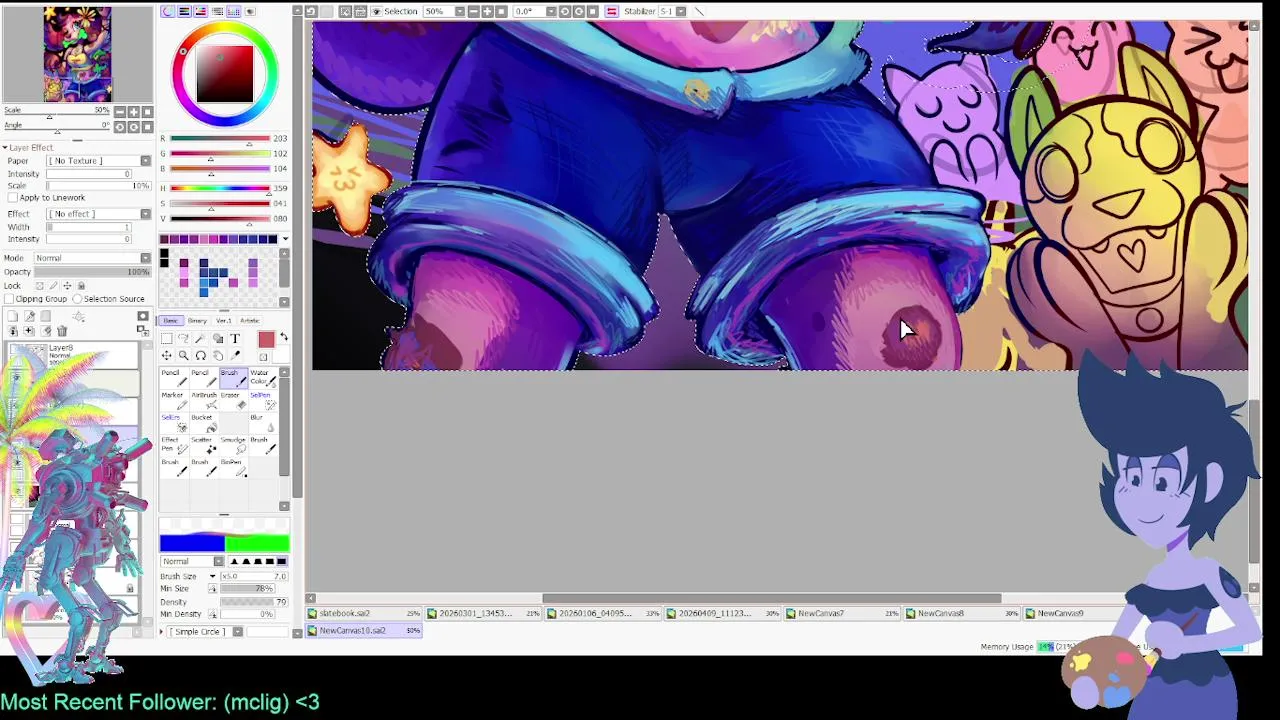This screenshot has height=720, width=1280.
Task: Select the Eyedropper color picker tool
Action: tap(235, 355)
